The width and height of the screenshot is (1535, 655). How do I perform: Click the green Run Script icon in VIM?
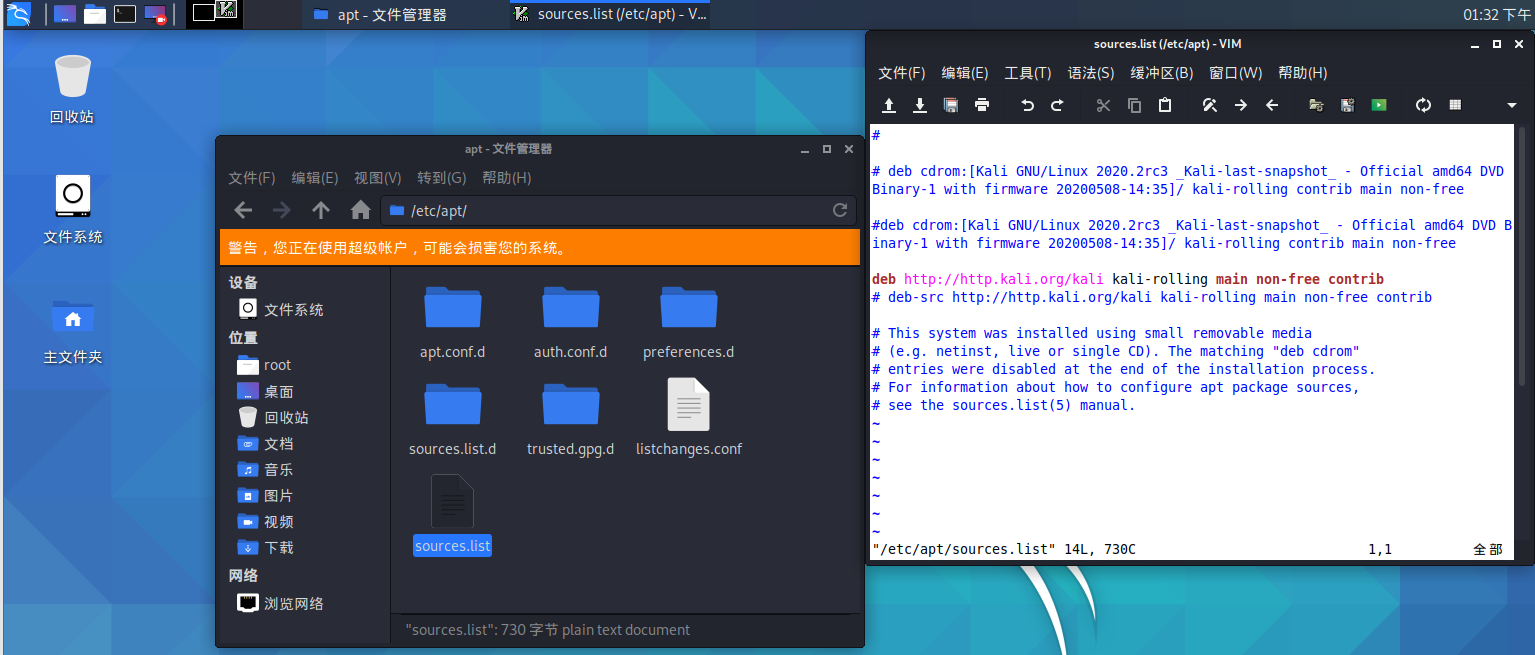tap(1379, 105)
